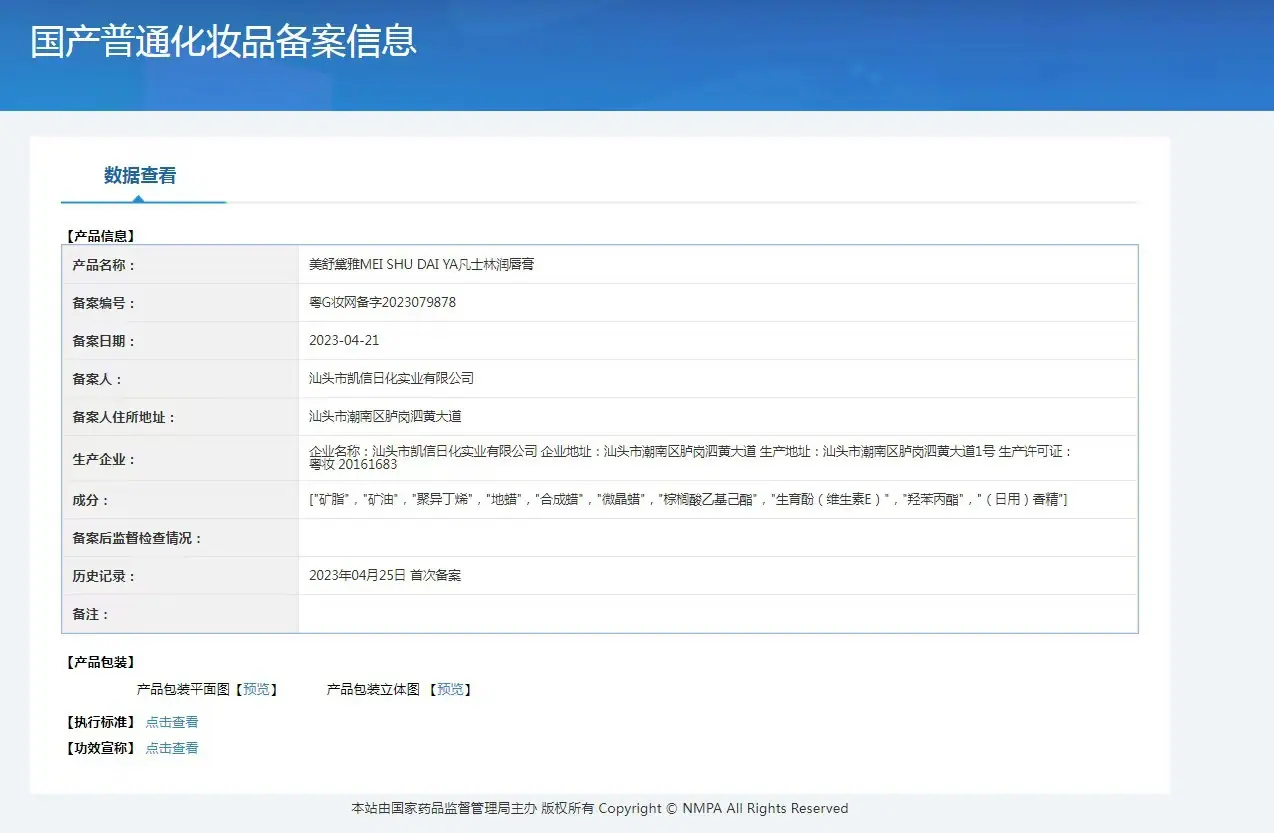Click the 产品包装平面图 label
This screenshot has height=833, width=1274.
[183, 689]
